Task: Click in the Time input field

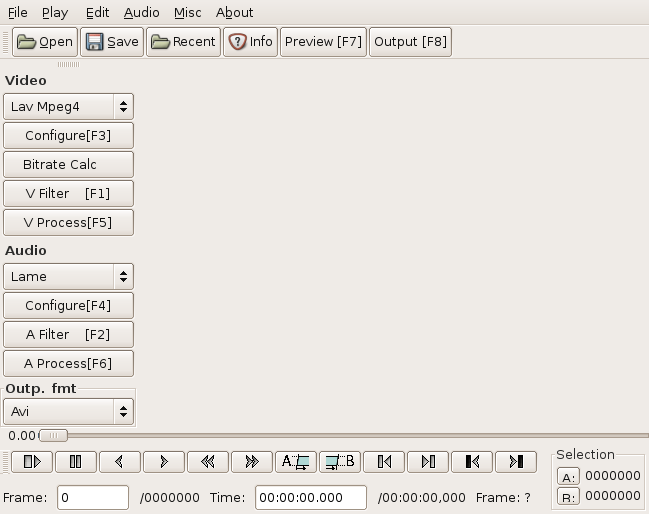Action: coord(311,497)
